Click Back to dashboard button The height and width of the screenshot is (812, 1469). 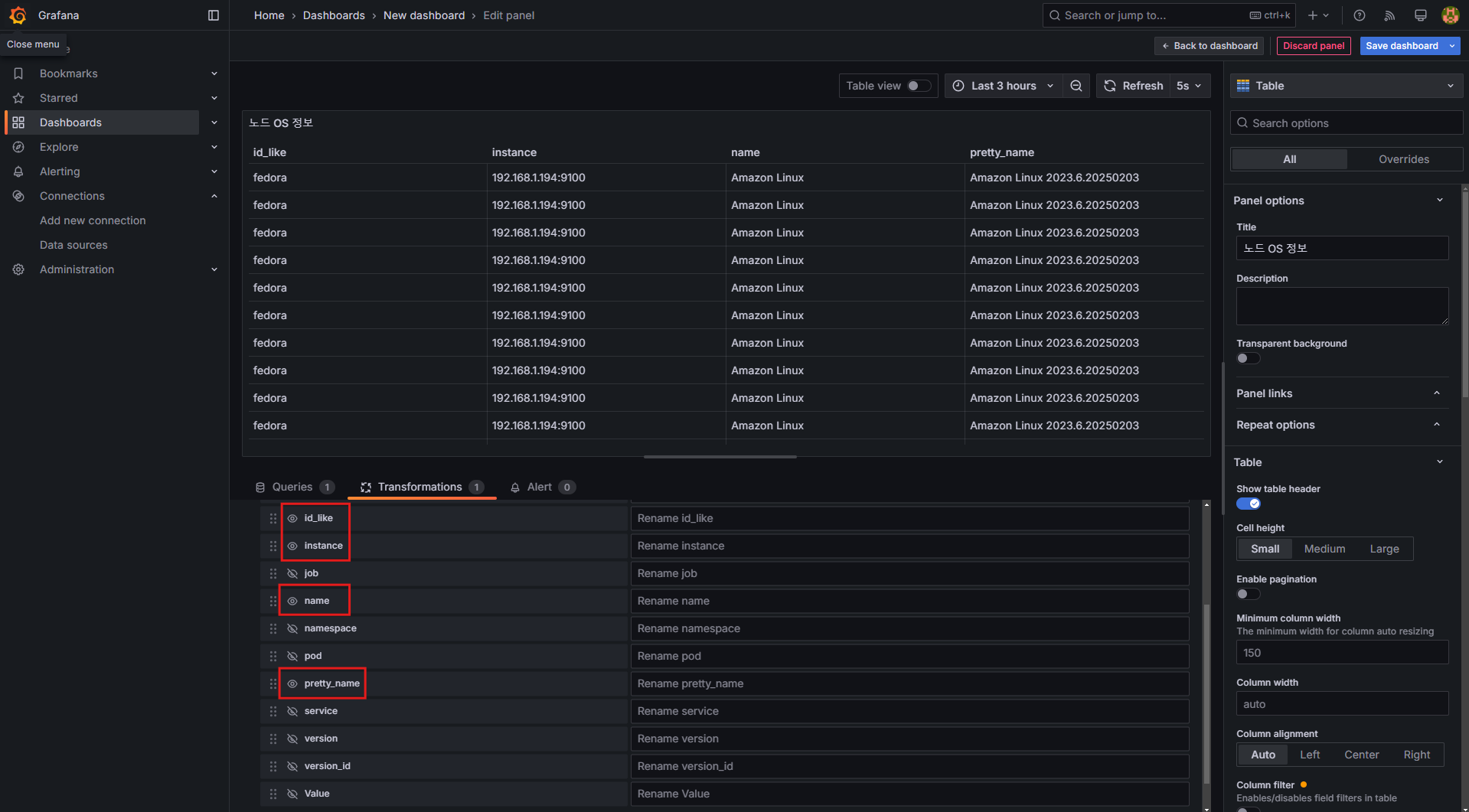[x=1209, y=46]
